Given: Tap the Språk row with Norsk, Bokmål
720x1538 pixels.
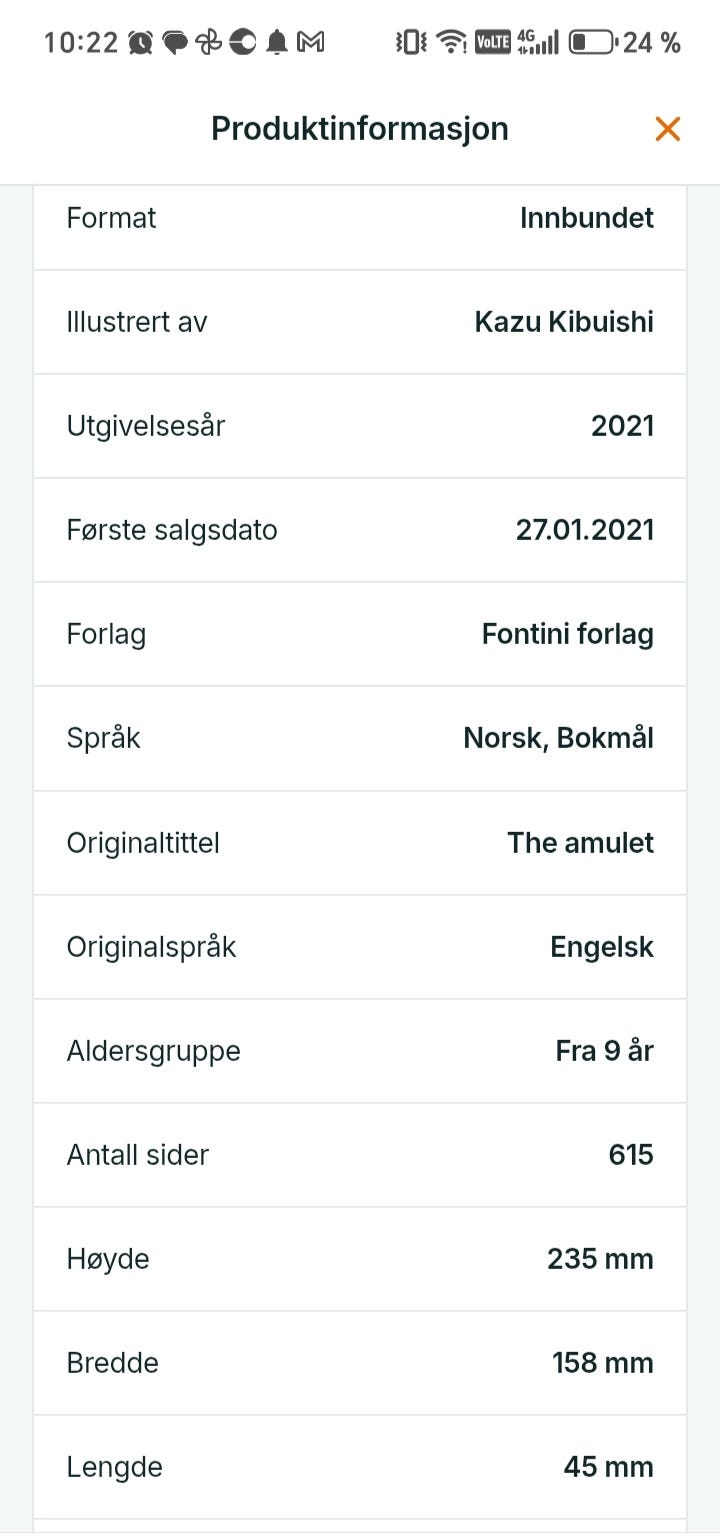Looking at the screenshot, I should (360, 738).
